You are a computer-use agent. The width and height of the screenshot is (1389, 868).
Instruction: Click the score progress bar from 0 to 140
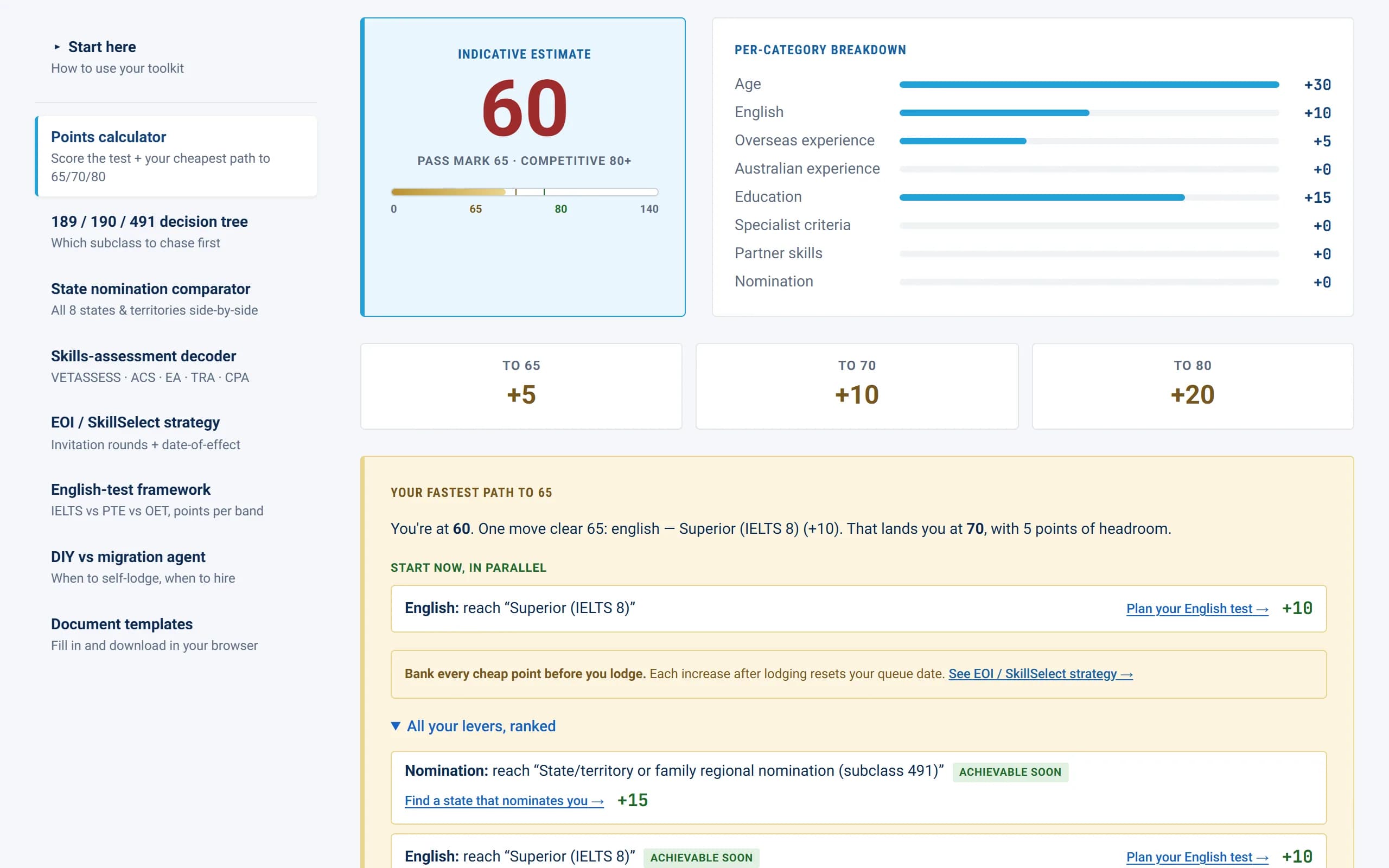coord(524,192)
